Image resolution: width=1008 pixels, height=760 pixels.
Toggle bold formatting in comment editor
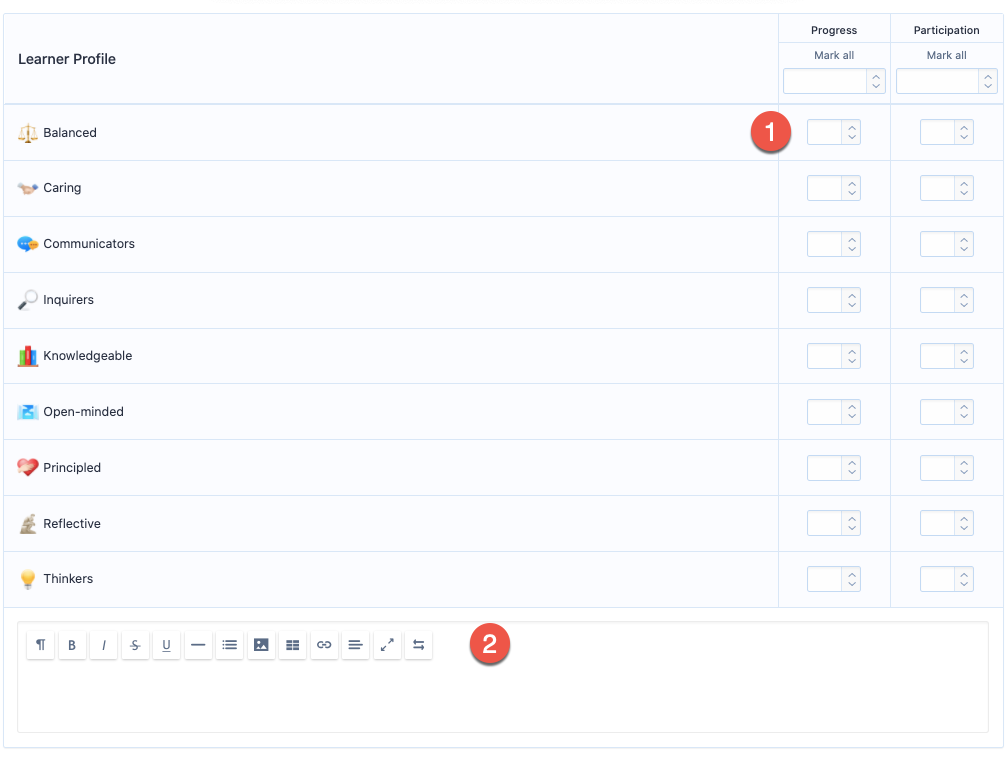(72, 646)
